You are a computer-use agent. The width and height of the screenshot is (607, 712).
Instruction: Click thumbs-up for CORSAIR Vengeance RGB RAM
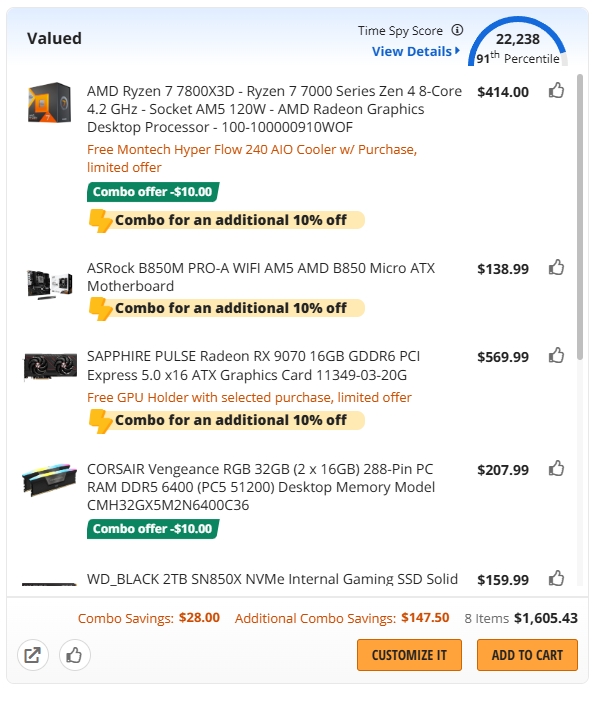point(557,469)
